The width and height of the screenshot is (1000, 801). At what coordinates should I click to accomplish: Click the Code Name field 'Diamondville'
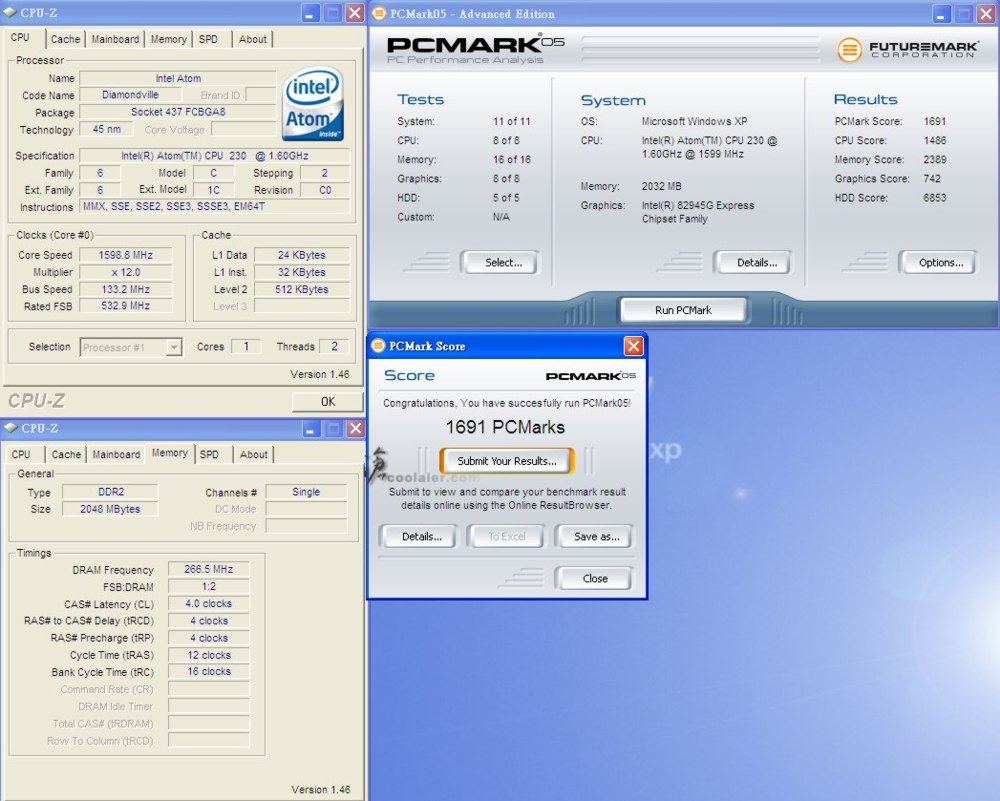point(130,94)
